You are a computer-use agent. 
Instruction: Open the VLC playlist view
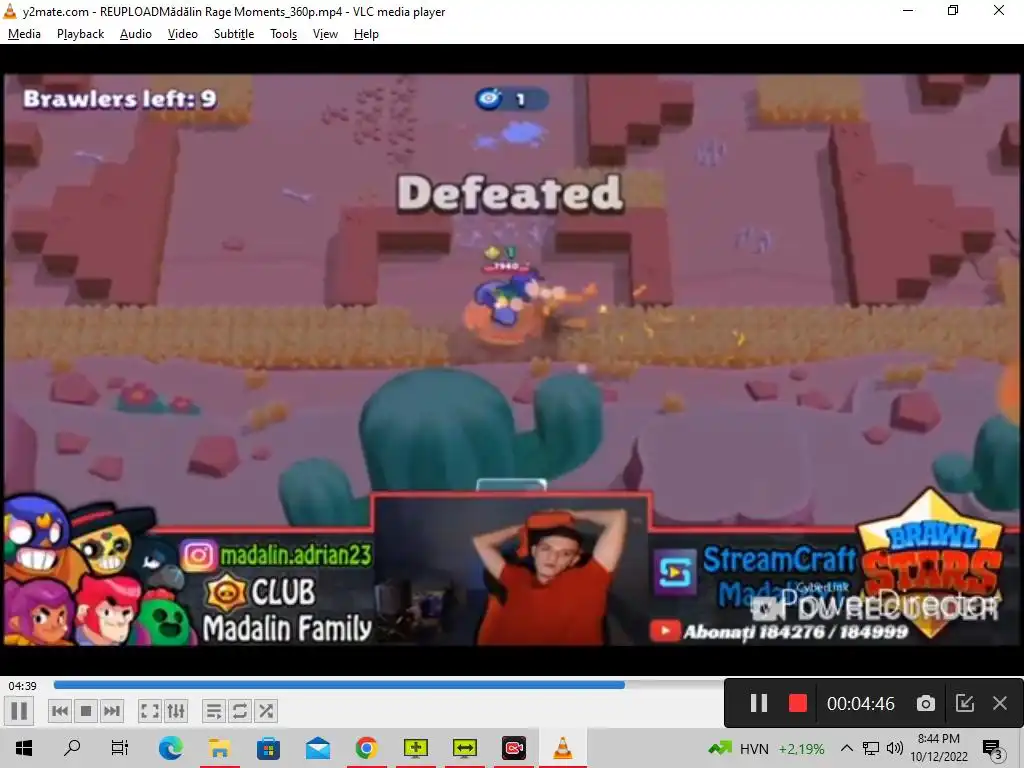click(x=214, y=711)
